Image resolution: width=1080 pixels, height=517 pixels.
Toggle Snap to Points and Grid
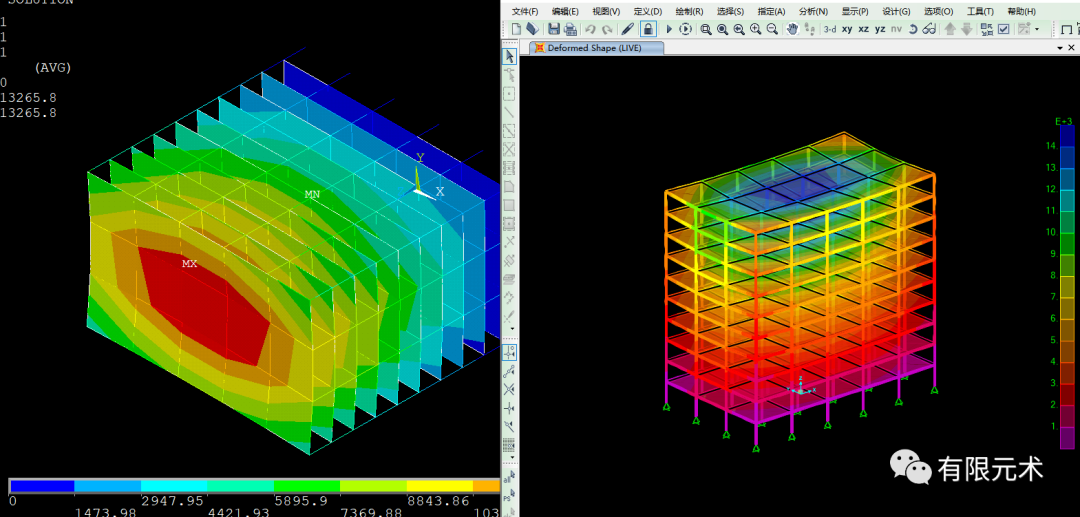click(510, 352)
